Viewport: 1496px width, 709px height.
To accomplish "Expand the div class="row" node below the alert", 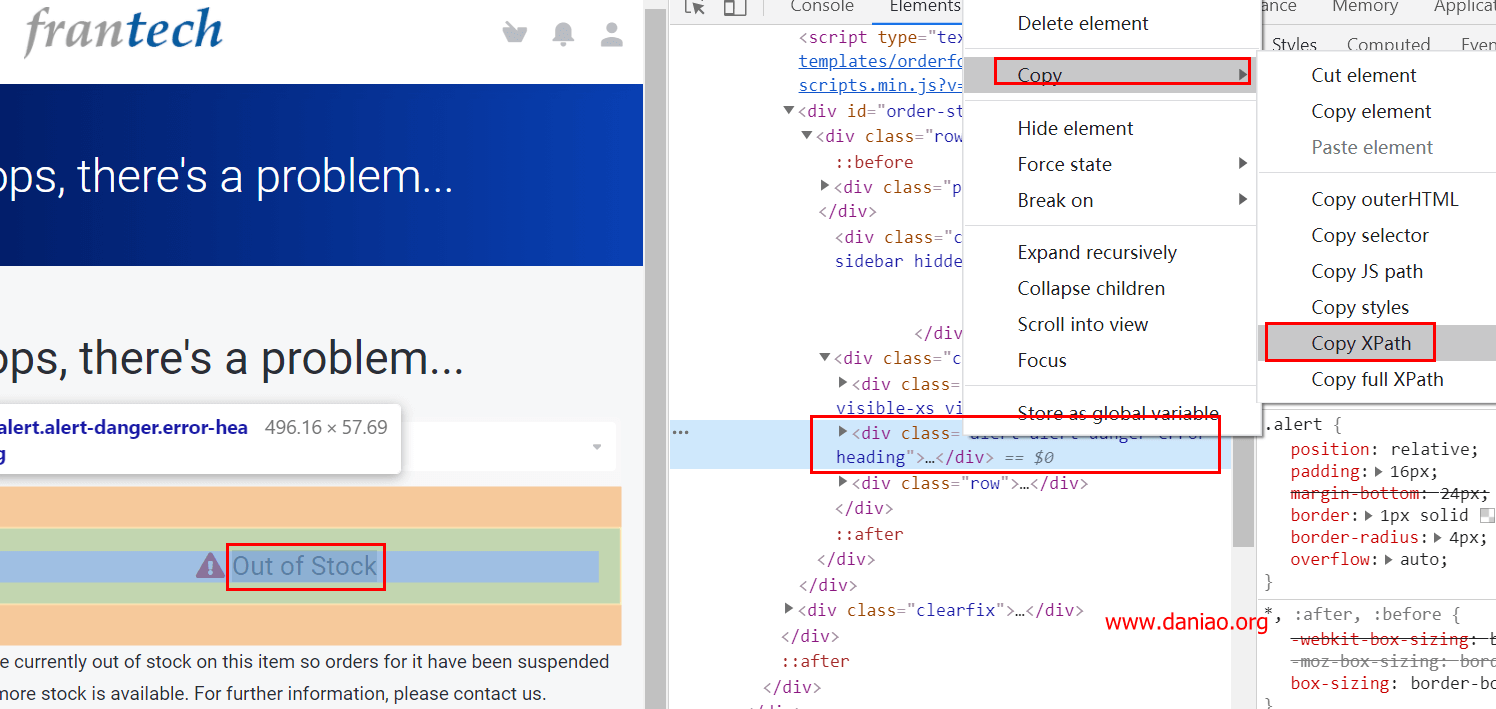I will point(844,483).
